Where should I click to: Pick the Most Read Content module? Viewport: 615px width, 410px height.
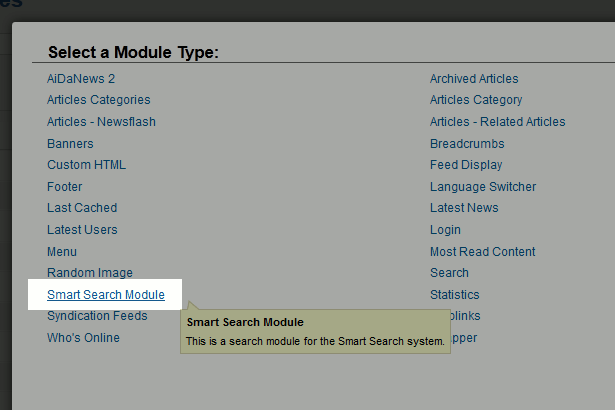[x=482, y=252]
